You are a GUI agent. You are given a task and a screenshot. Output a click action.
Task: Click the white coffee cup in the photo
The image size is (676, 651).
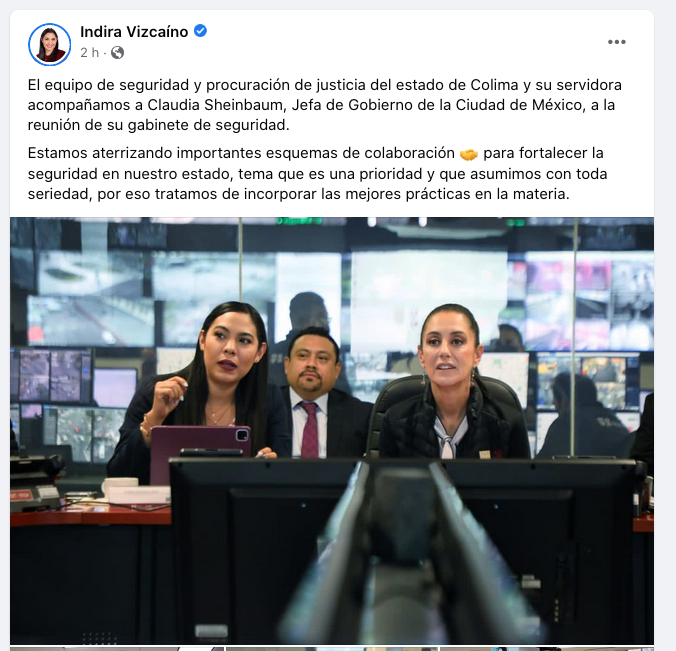(119, 486)
